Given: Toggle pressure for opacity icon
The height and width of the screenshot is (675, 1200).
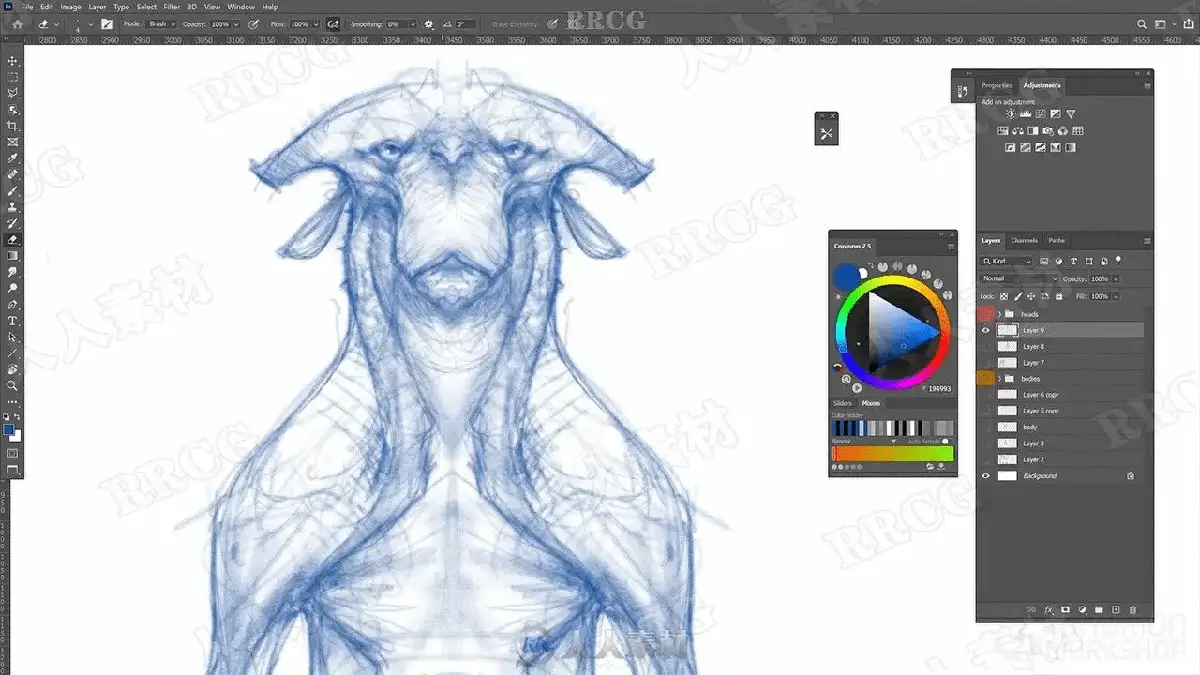Looking at the screenshot, I should pos(253,23).
